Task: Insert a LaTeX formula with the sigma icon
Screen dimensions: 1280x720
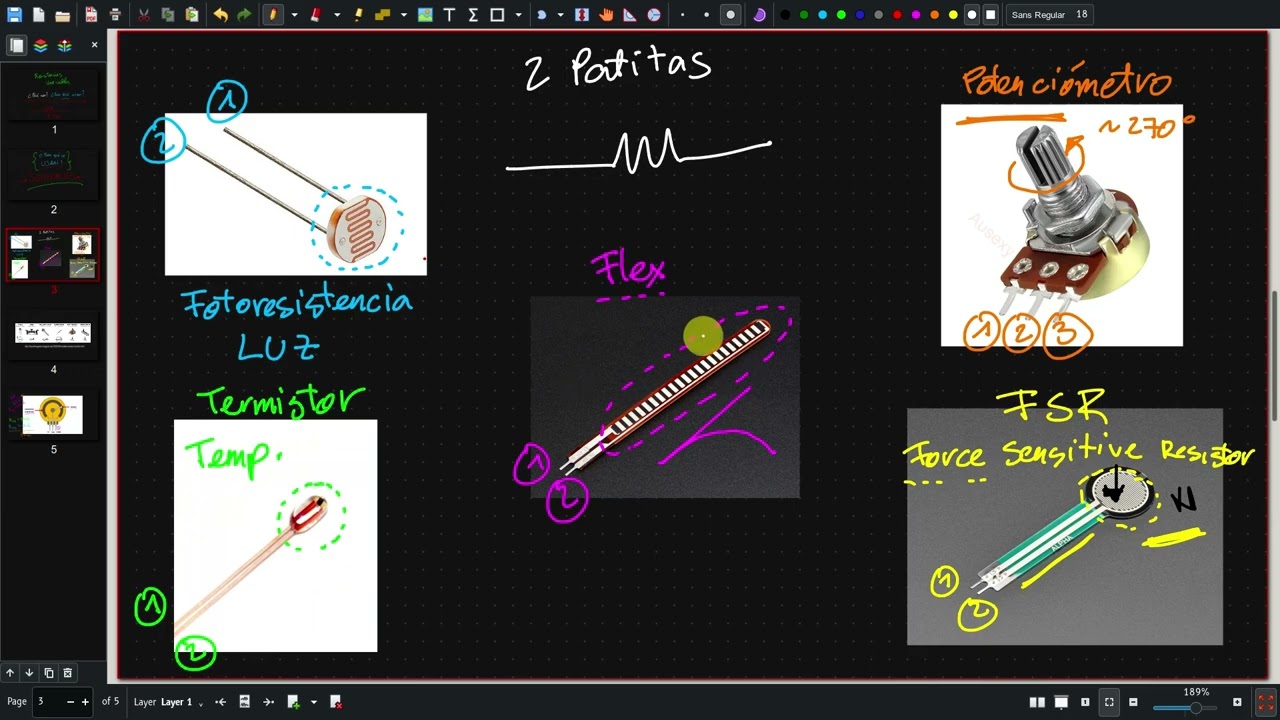Action: 473,15
